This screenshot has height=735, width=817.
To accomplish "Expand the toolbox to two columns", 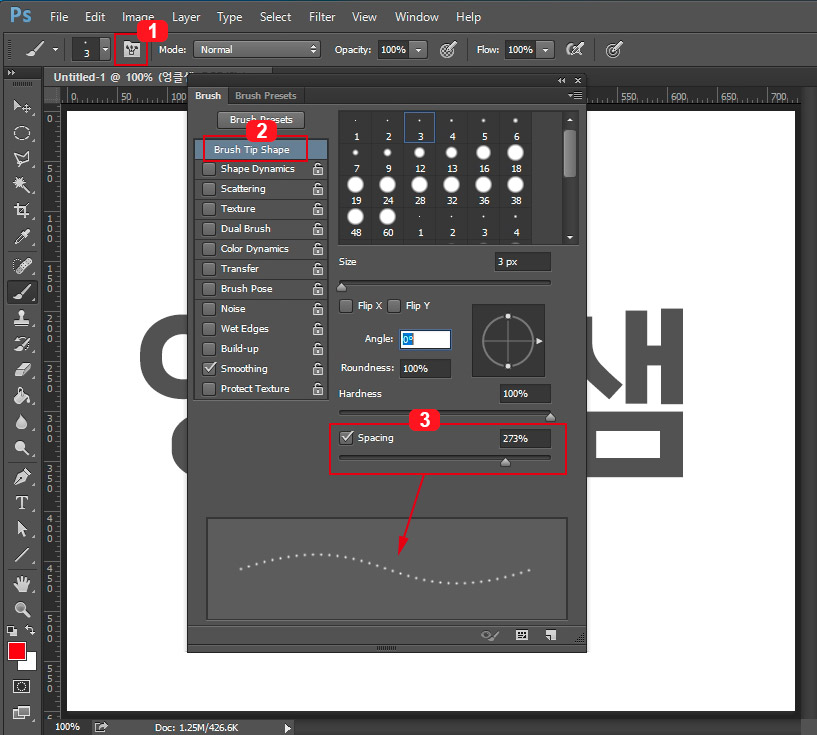I will click(x=10, y=72).
